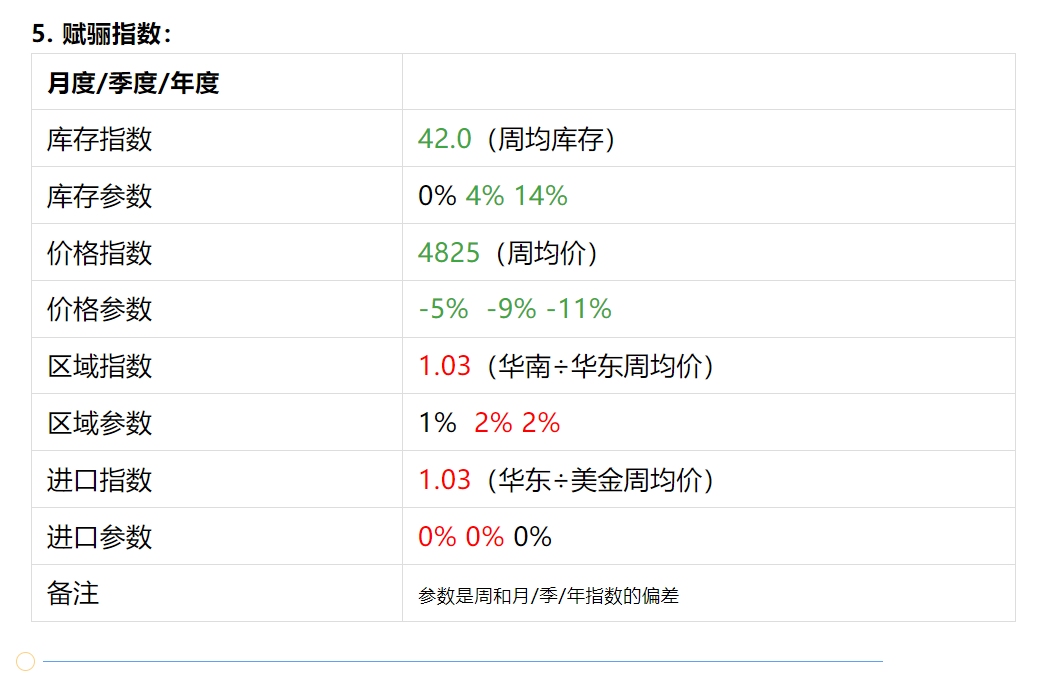Select the red '1.03' in the 区域指数 row
Image resolution: width=1049 pixels, height=696 pixels.
445,366
